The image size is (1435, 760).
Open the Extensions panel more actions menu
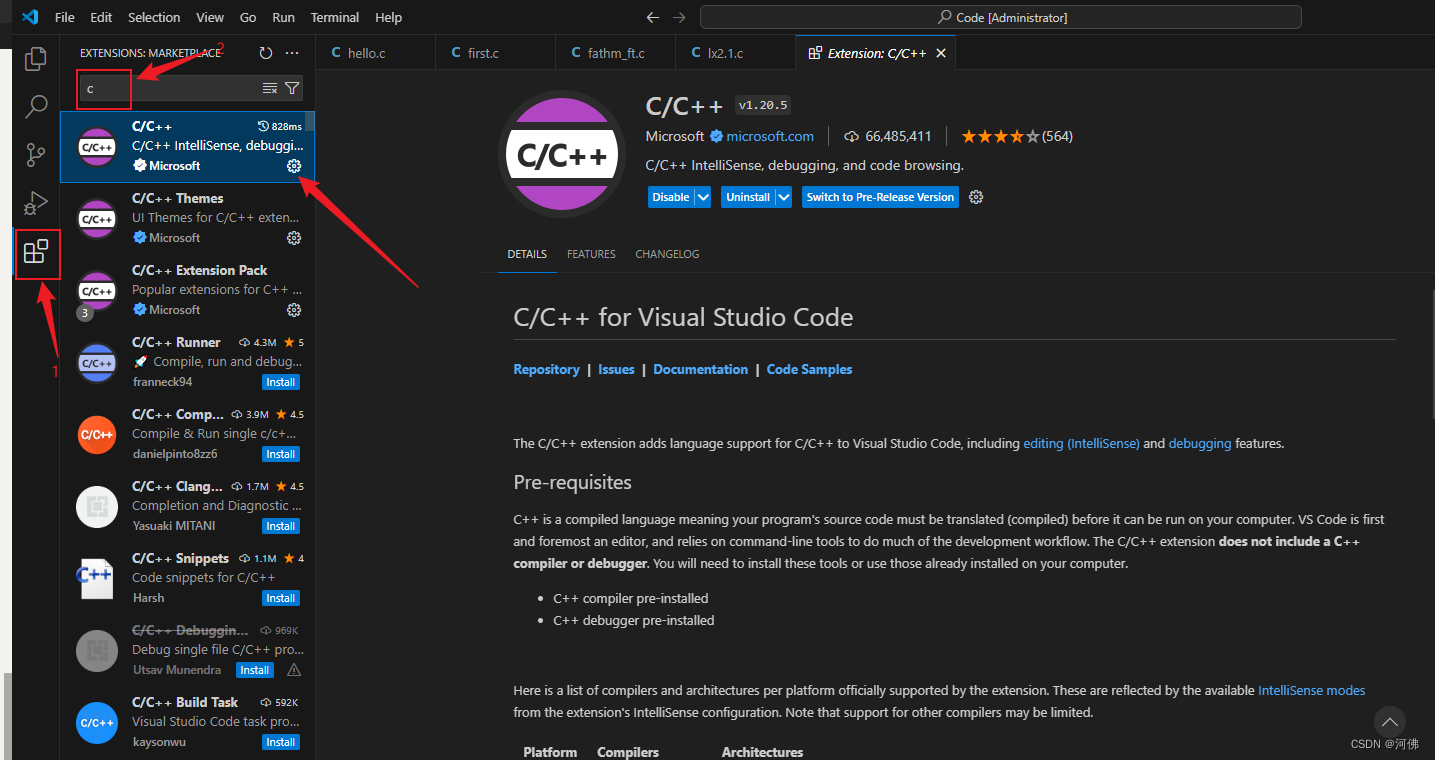click(x=292, y=53)
